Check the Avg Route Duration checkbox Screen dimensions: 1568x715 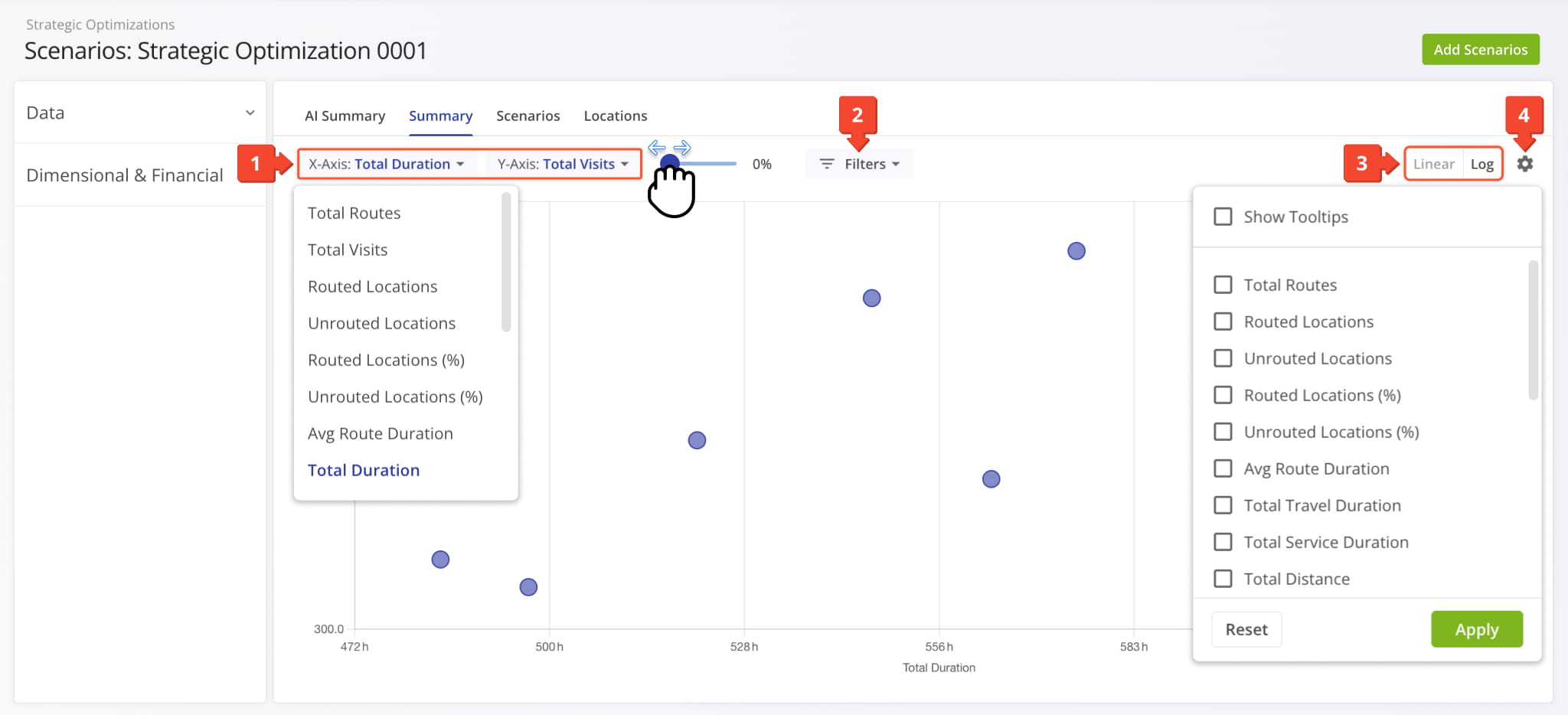coord(1223,469)
